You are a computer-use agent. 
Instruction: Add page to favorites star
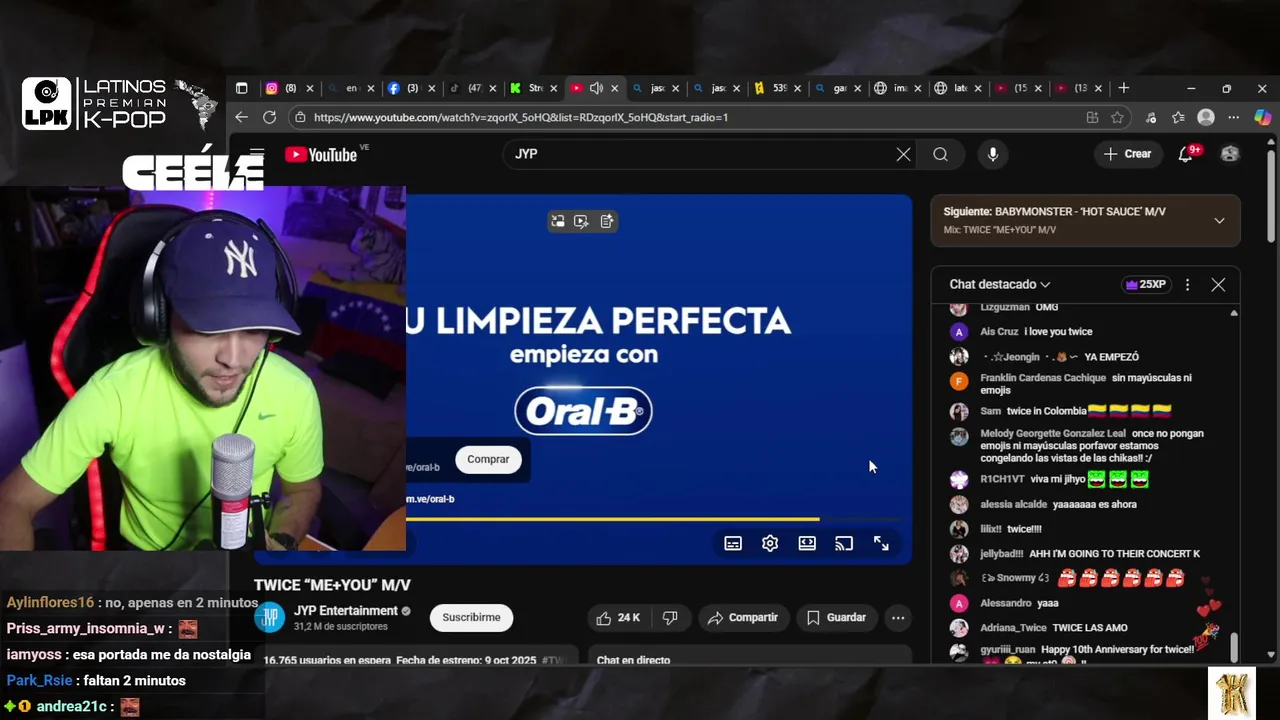pos(1117,117)
